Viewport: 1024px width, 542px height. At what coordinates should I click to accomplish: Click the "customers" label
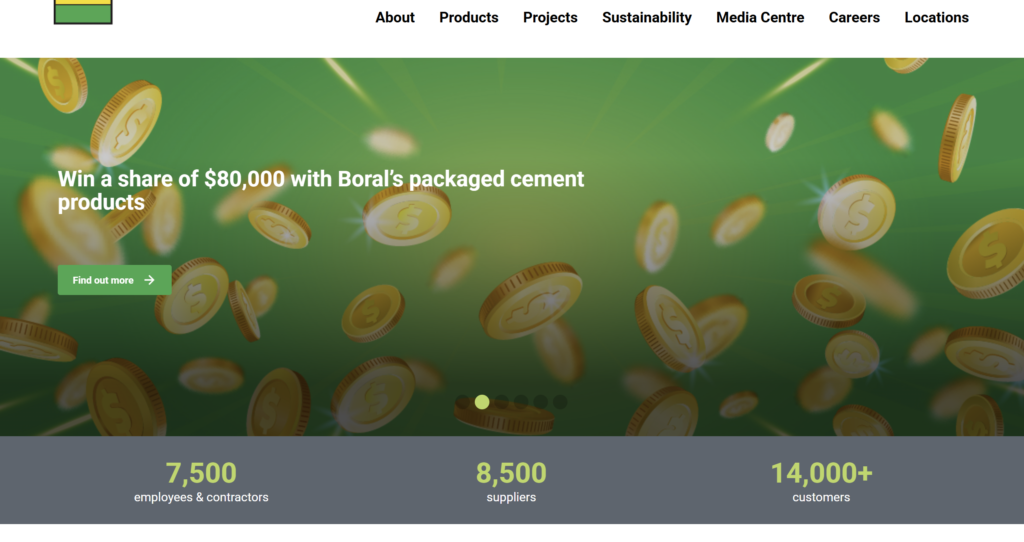click(822, 498)
